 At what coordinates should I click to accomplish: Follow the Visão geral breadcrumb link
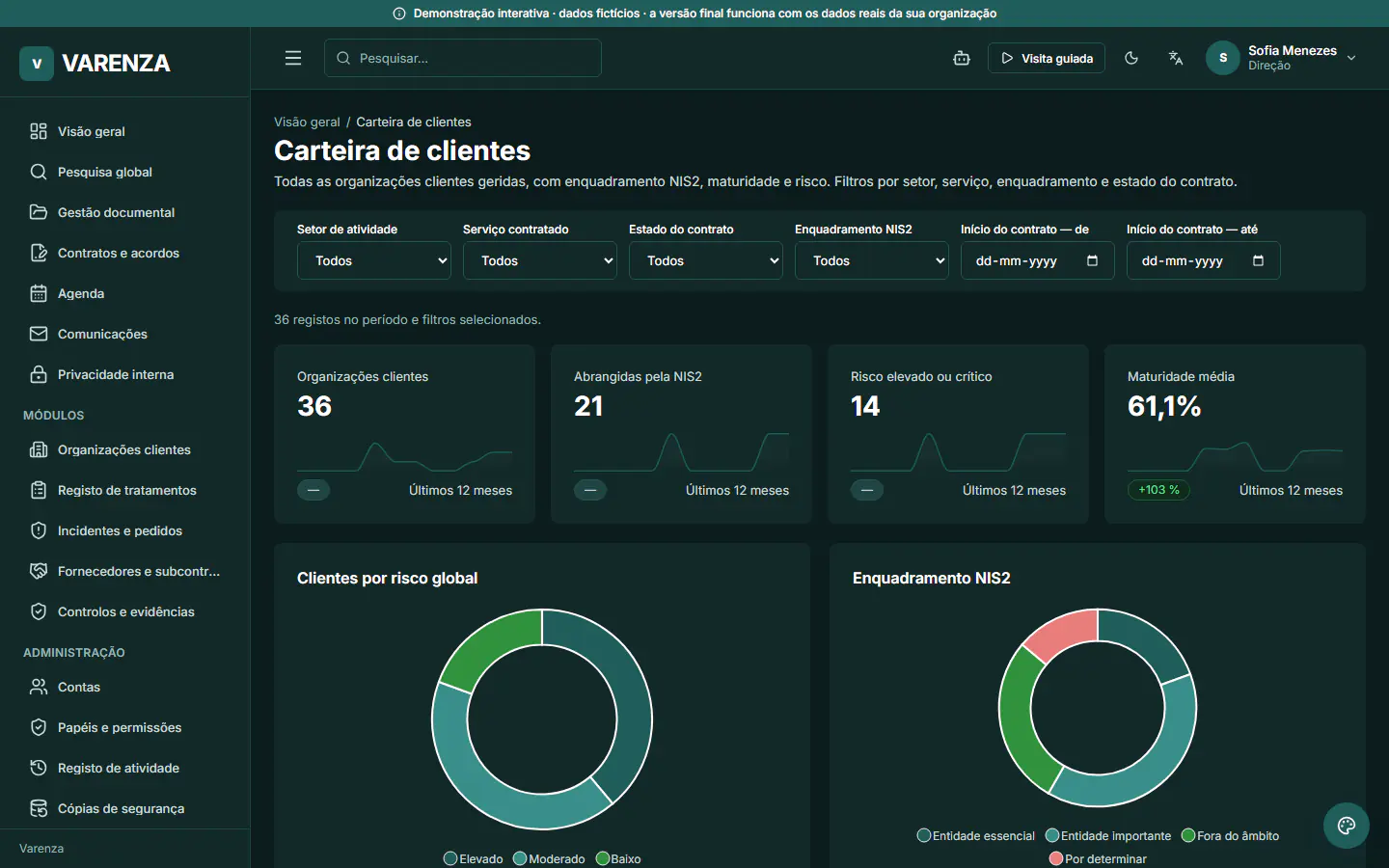(307, 122)
